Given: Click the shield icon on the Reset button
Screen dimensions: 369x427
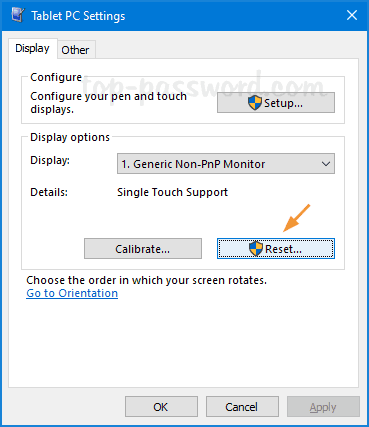Looking at the screenshot, I should click(256, 249).
